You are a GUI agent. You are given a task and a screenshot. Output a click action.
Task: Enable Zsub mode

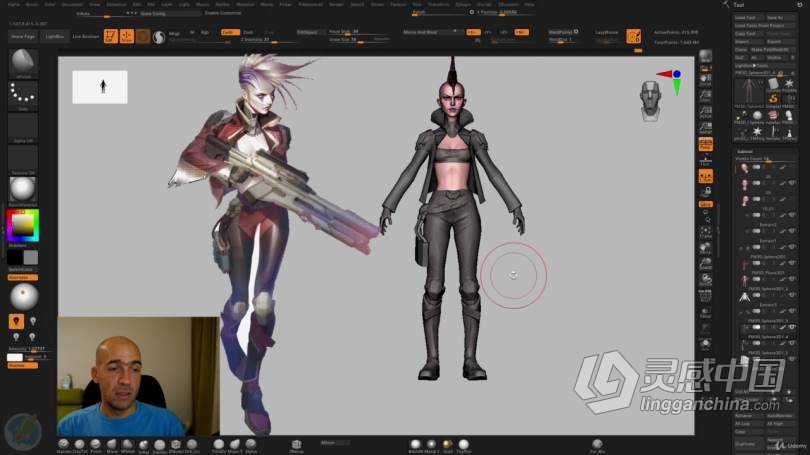[248, 32]
